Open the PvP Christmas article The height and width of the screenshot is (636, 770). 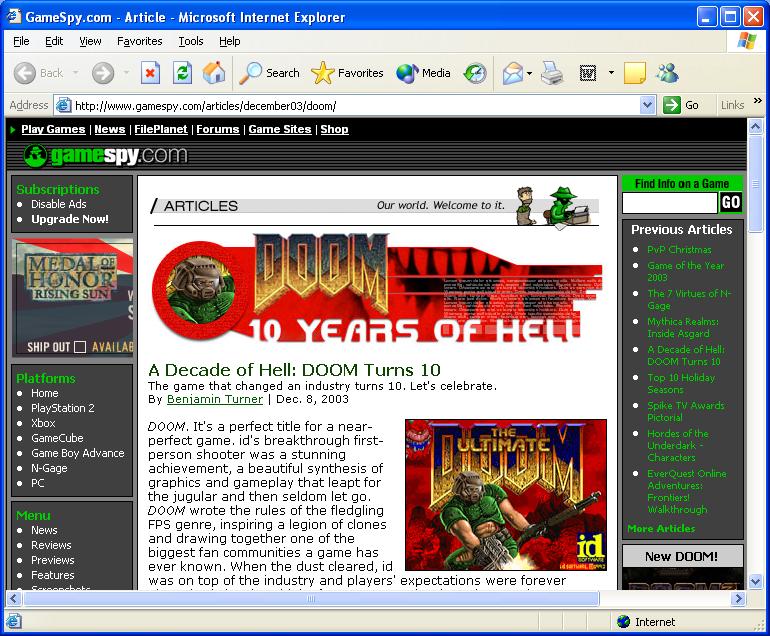pyautogui.click(x=679, y=249)
